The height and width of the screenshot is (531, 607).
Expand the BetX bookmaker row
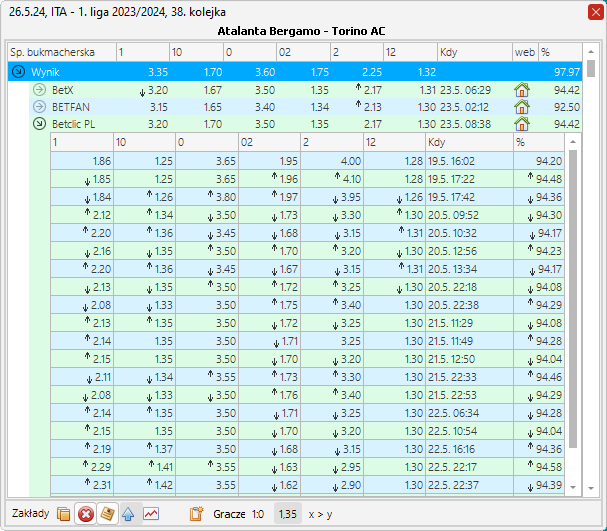click(x=40, y=90)
